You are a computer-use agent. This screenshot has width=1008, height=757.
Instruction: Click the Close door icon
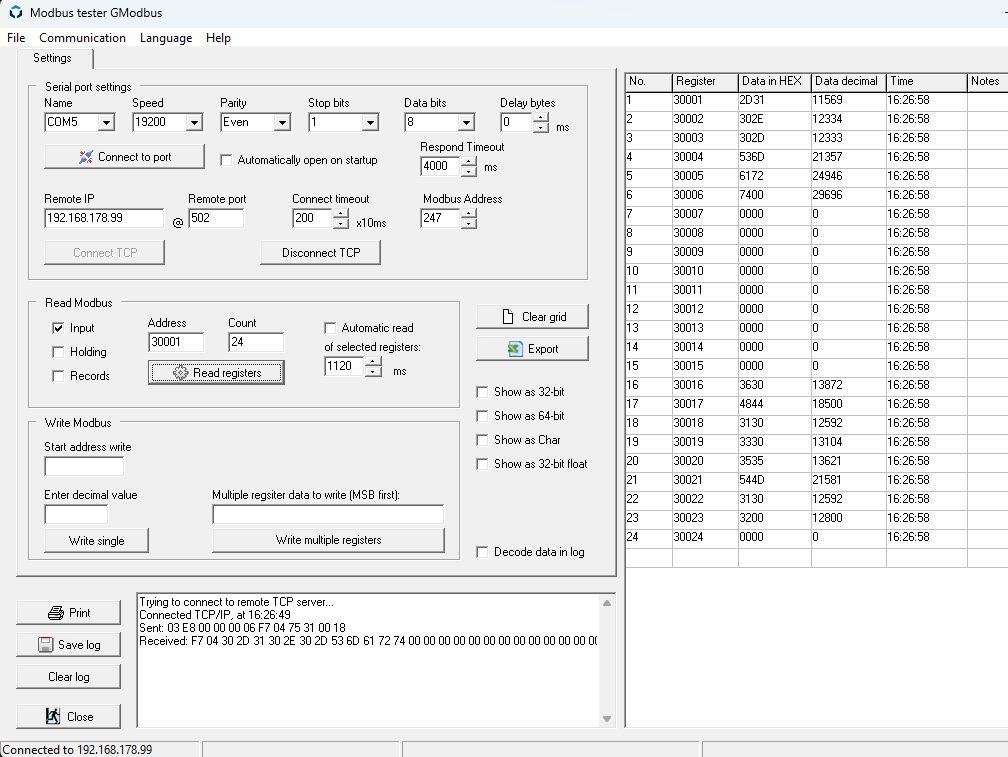53,716
